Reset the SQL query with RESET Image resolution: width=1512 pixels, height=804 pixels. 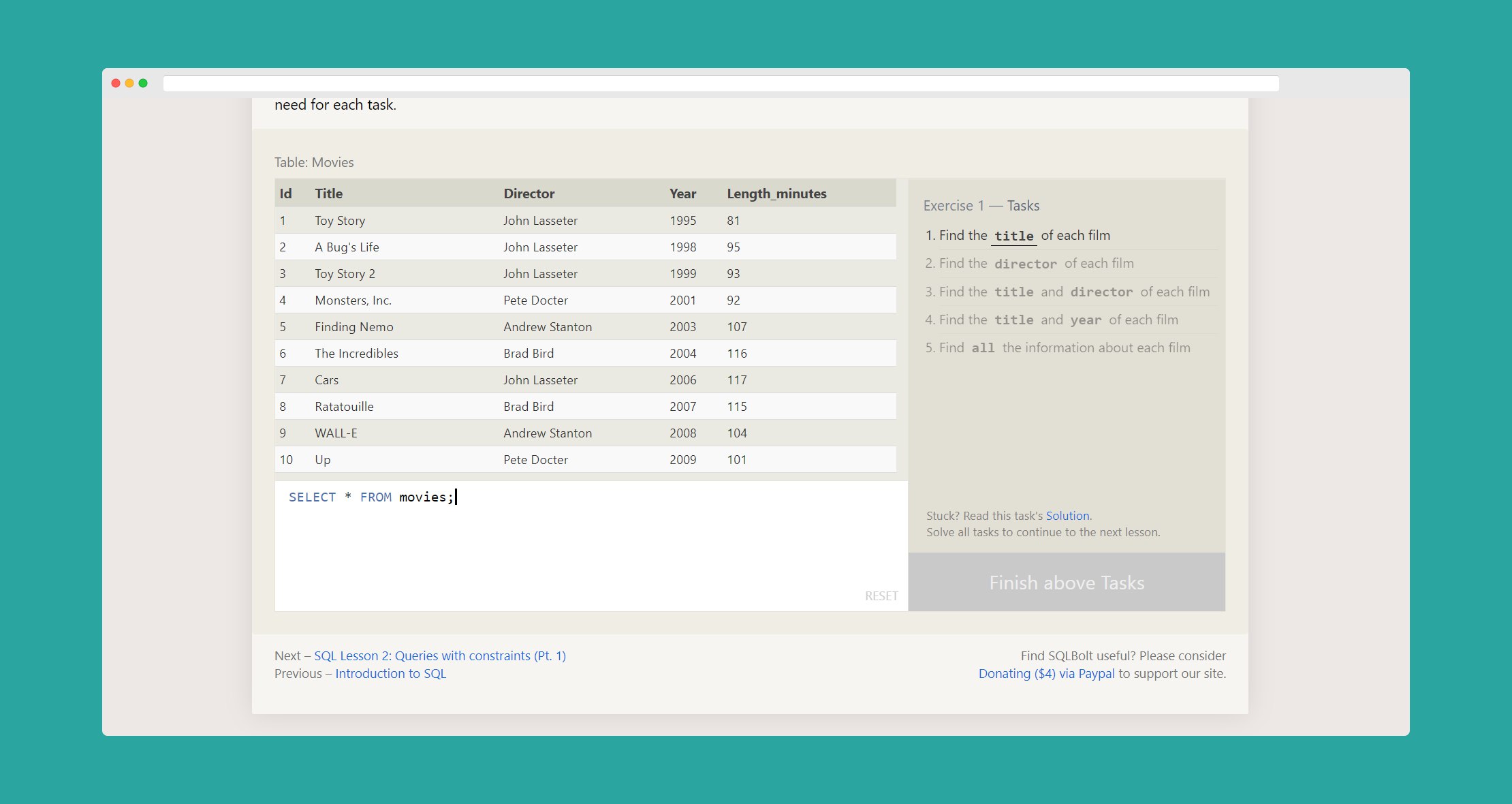[881, 596]
